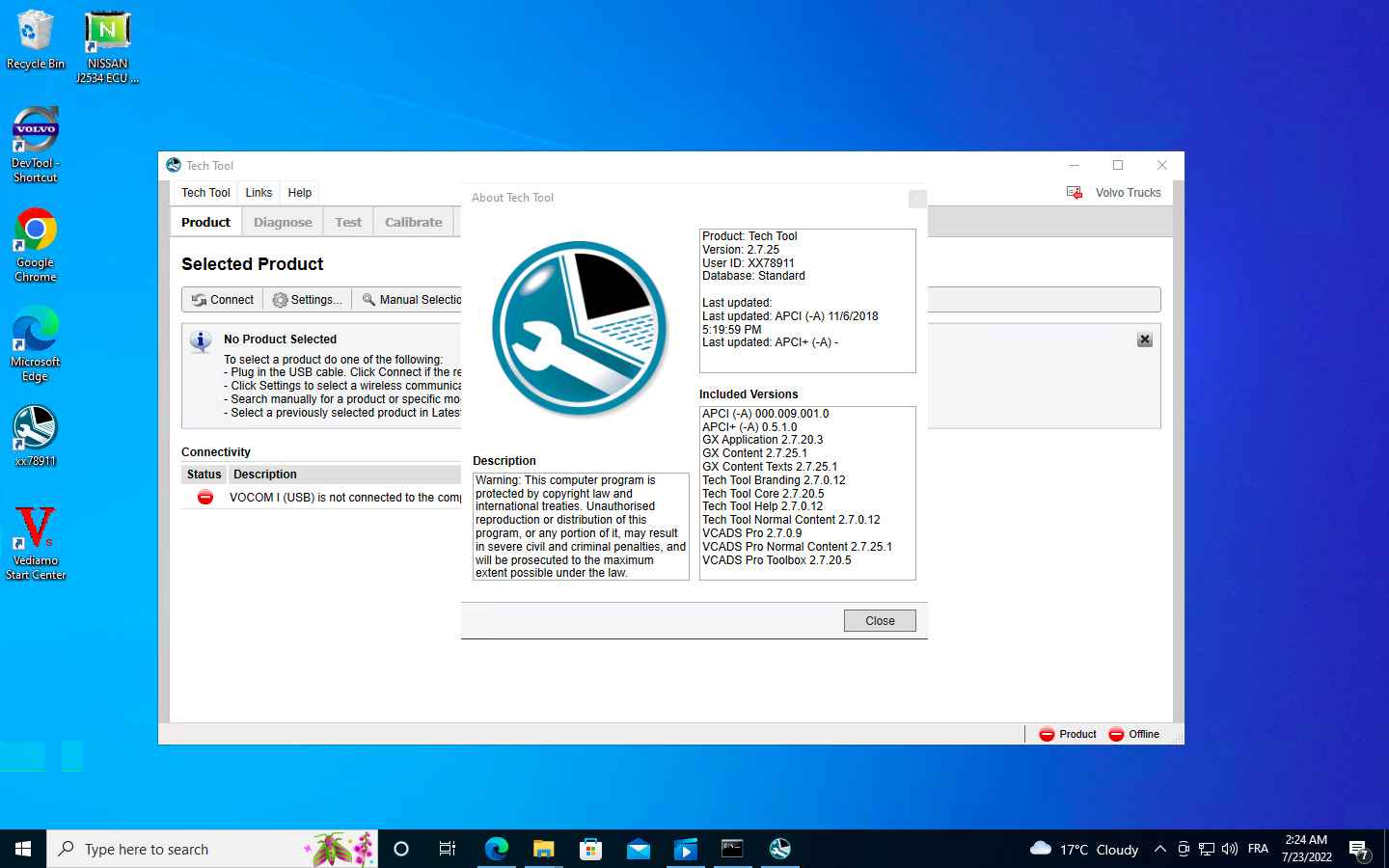Screen dimensions: 1389x868
Task: Dismiss the No Product Selected info box
Action: (x=1145, y=339)
